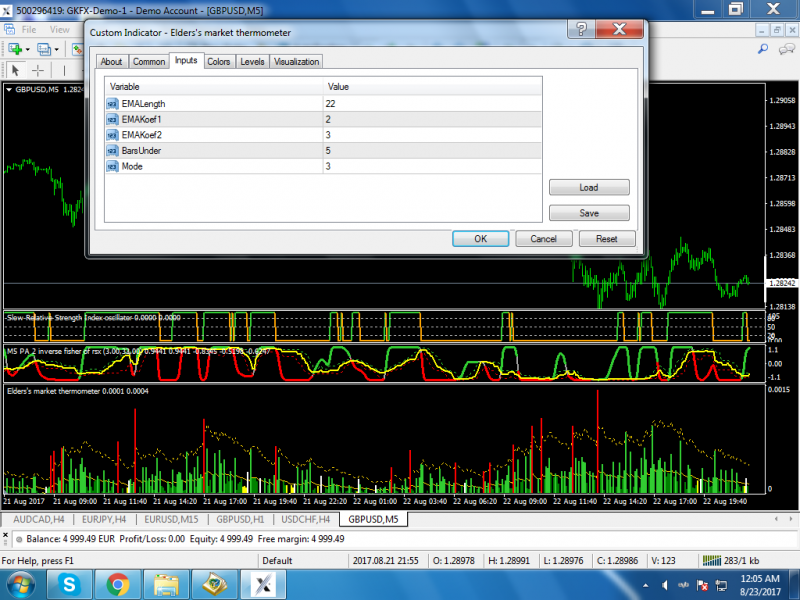Click the Save button
Viewport: 800px width, 600px height.
click(589, 213)
